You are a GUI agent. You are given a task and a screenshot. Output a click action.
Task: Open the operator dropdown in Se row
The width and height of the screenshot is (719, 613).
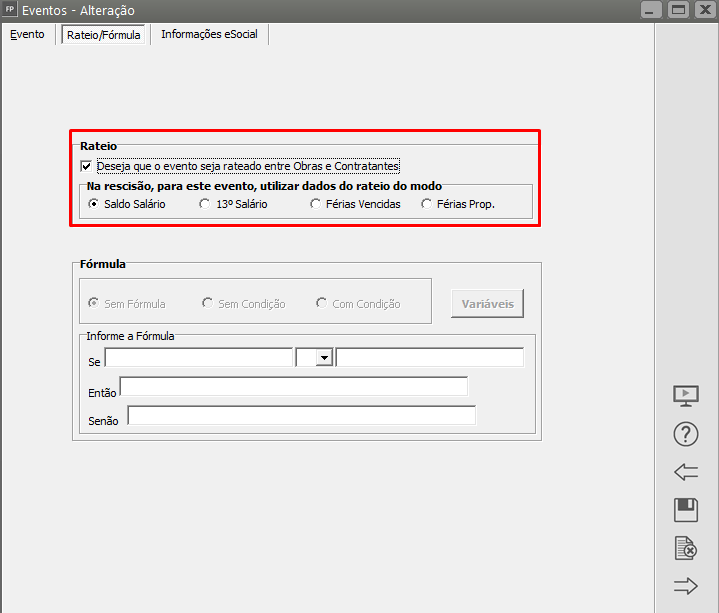[x=323, y=358]
